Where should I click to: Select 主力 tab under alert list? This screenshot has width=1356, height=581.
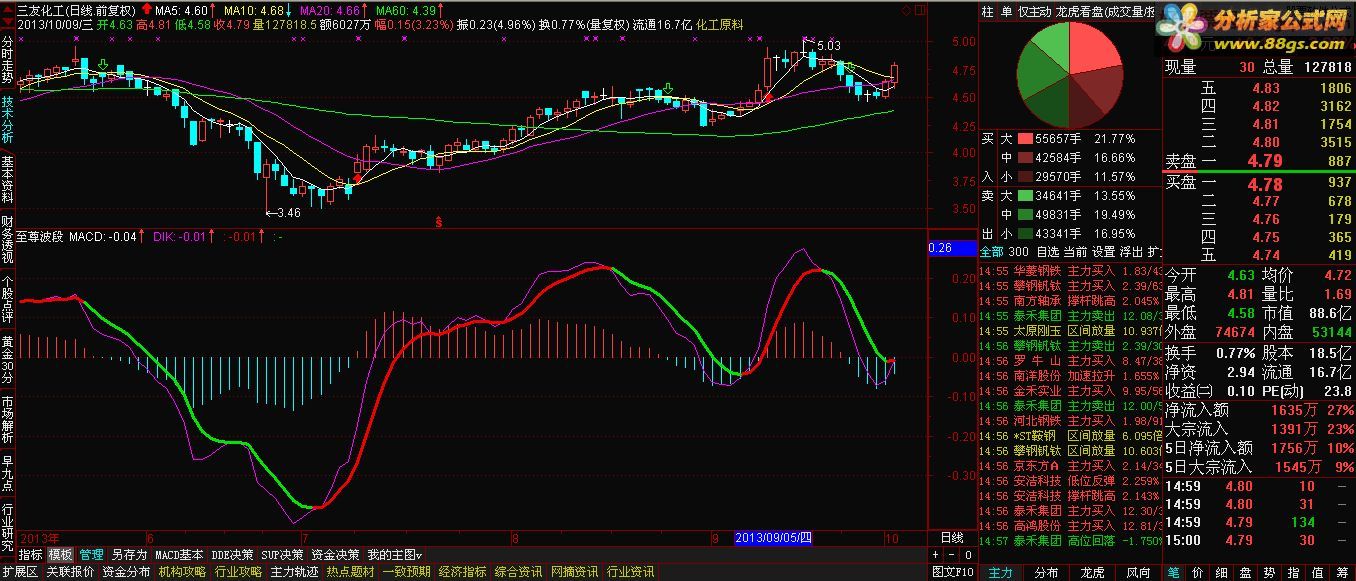coord(1000,572)
